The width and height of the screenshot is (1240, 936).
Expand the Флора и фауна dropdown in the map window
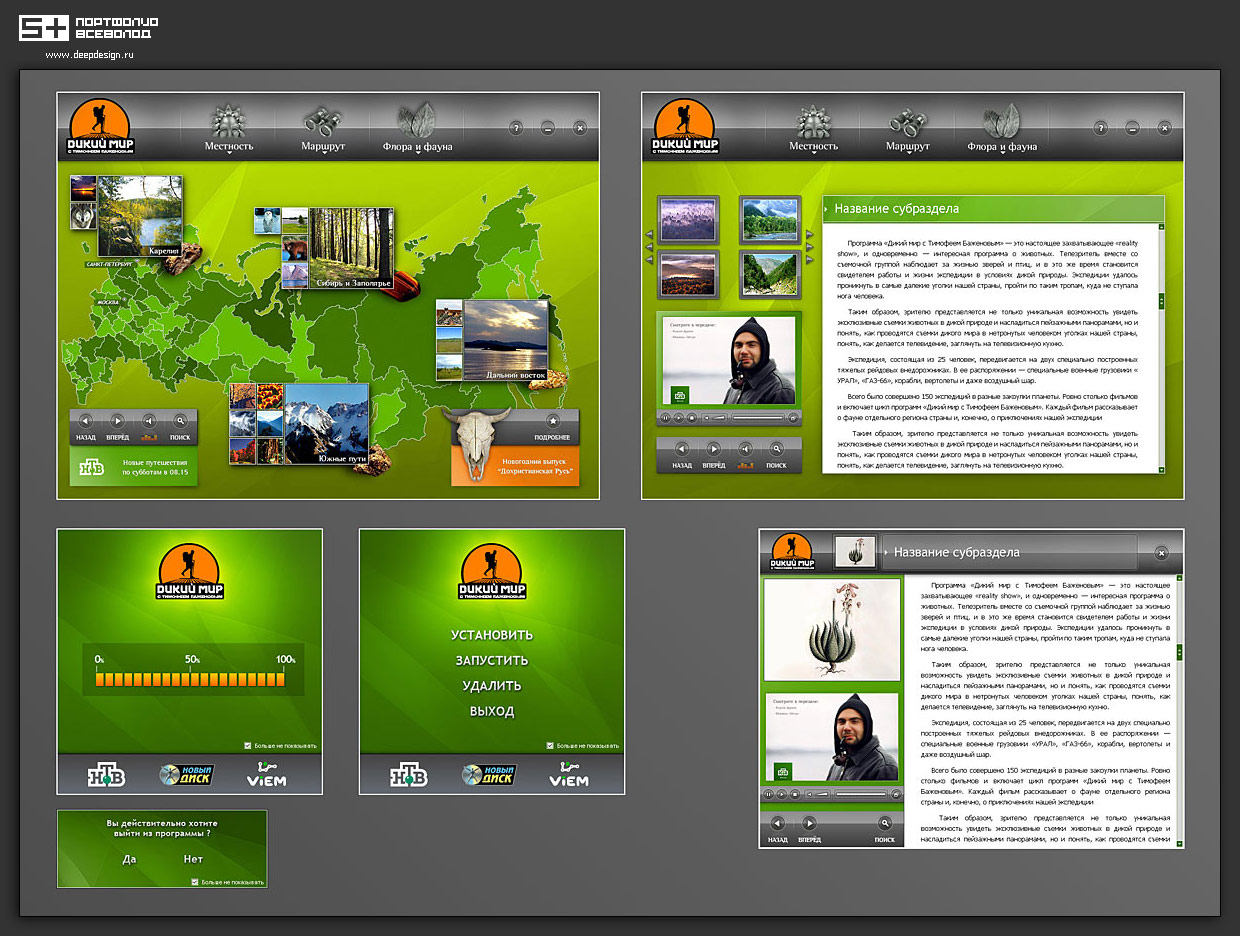pos(417,147)
